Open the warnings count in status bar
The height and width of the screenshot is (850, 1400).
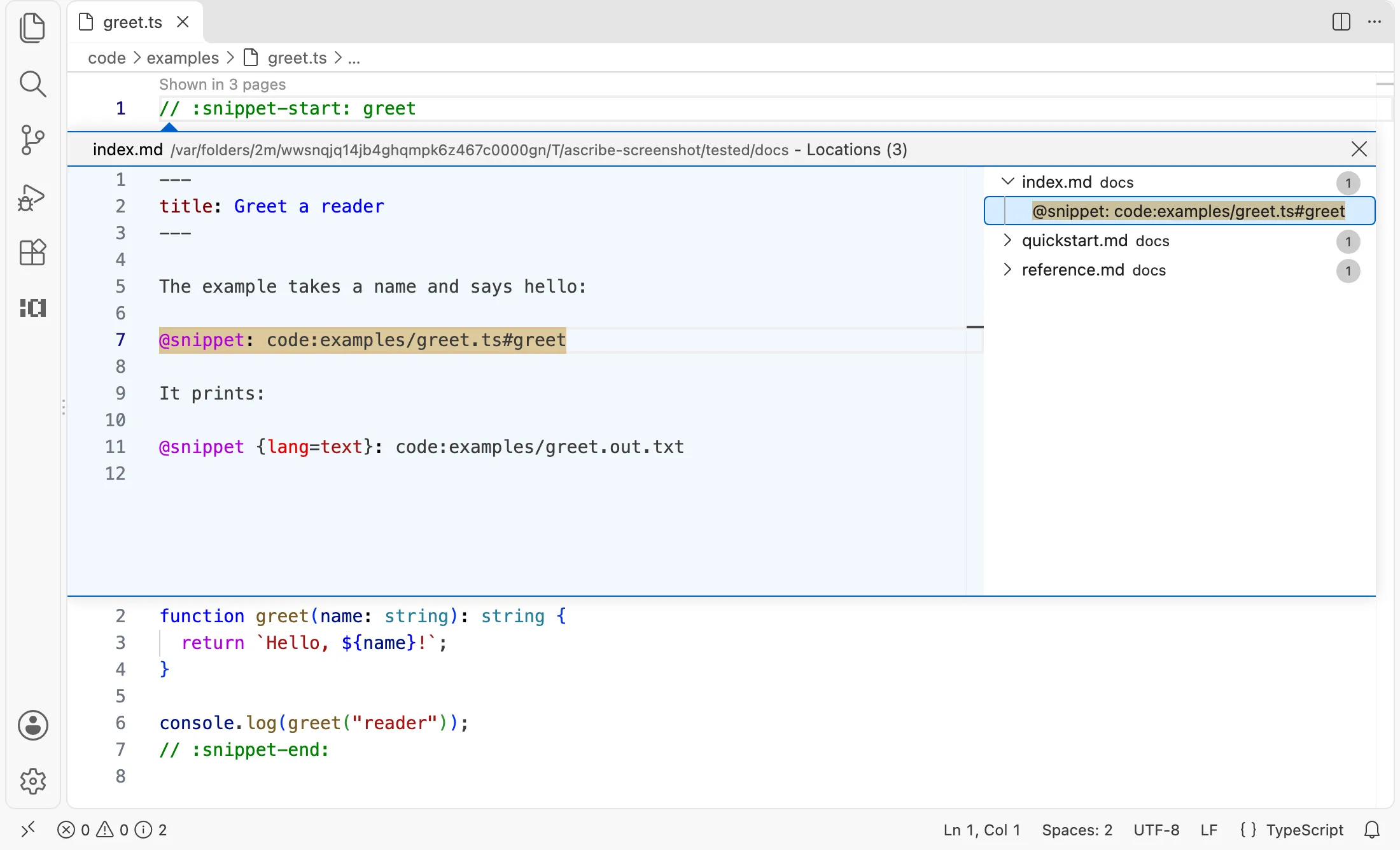pyautogui.click(x=112, y=830)
